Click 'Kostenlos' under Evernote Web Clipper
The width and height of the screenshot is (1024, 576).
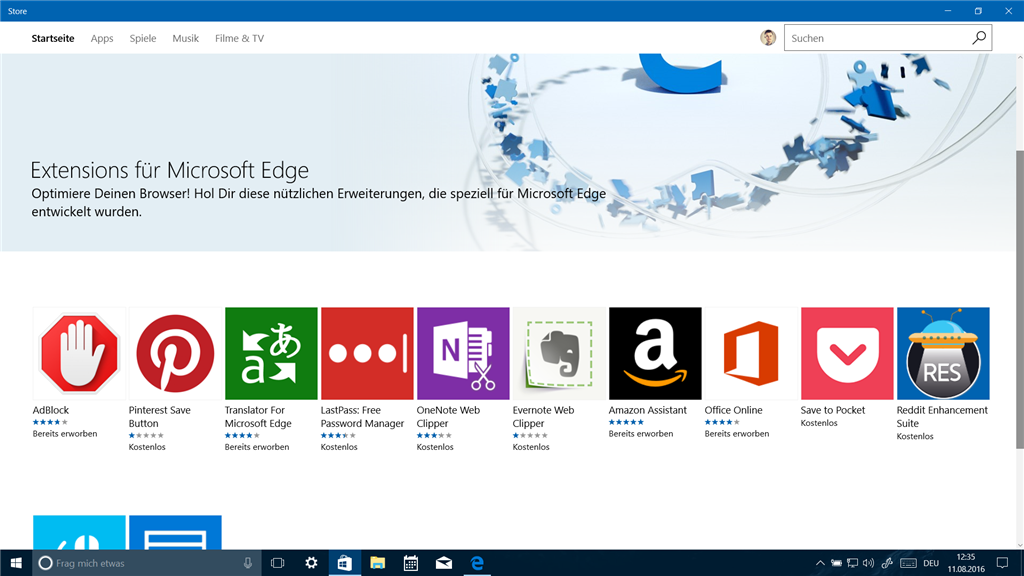click(531, 447)
